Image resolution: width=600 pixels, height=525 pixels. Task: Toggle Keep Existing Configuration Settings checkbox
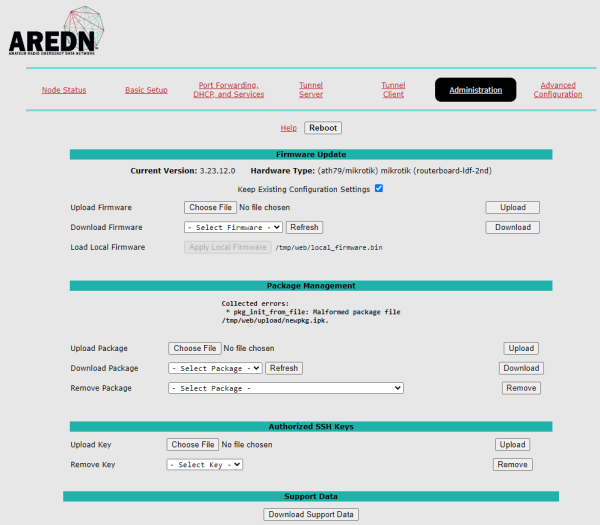click(x=379, y=188)
